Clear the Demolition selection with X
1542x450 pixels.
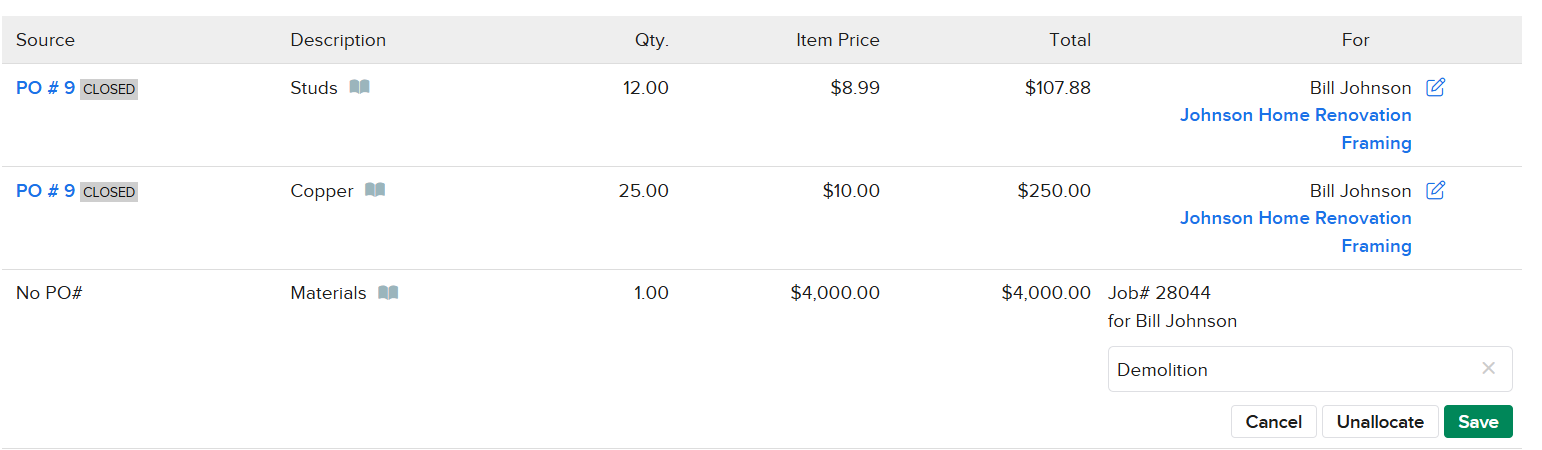point(1488,369)
